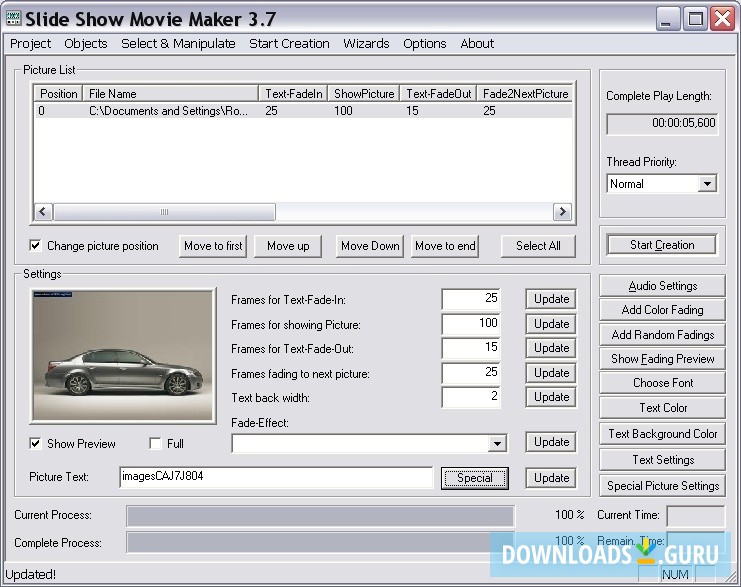The height and width of the screenshot is (587, 741).
Task: Toggle the Show Preview checkbox
Action: tap(35, 443)
